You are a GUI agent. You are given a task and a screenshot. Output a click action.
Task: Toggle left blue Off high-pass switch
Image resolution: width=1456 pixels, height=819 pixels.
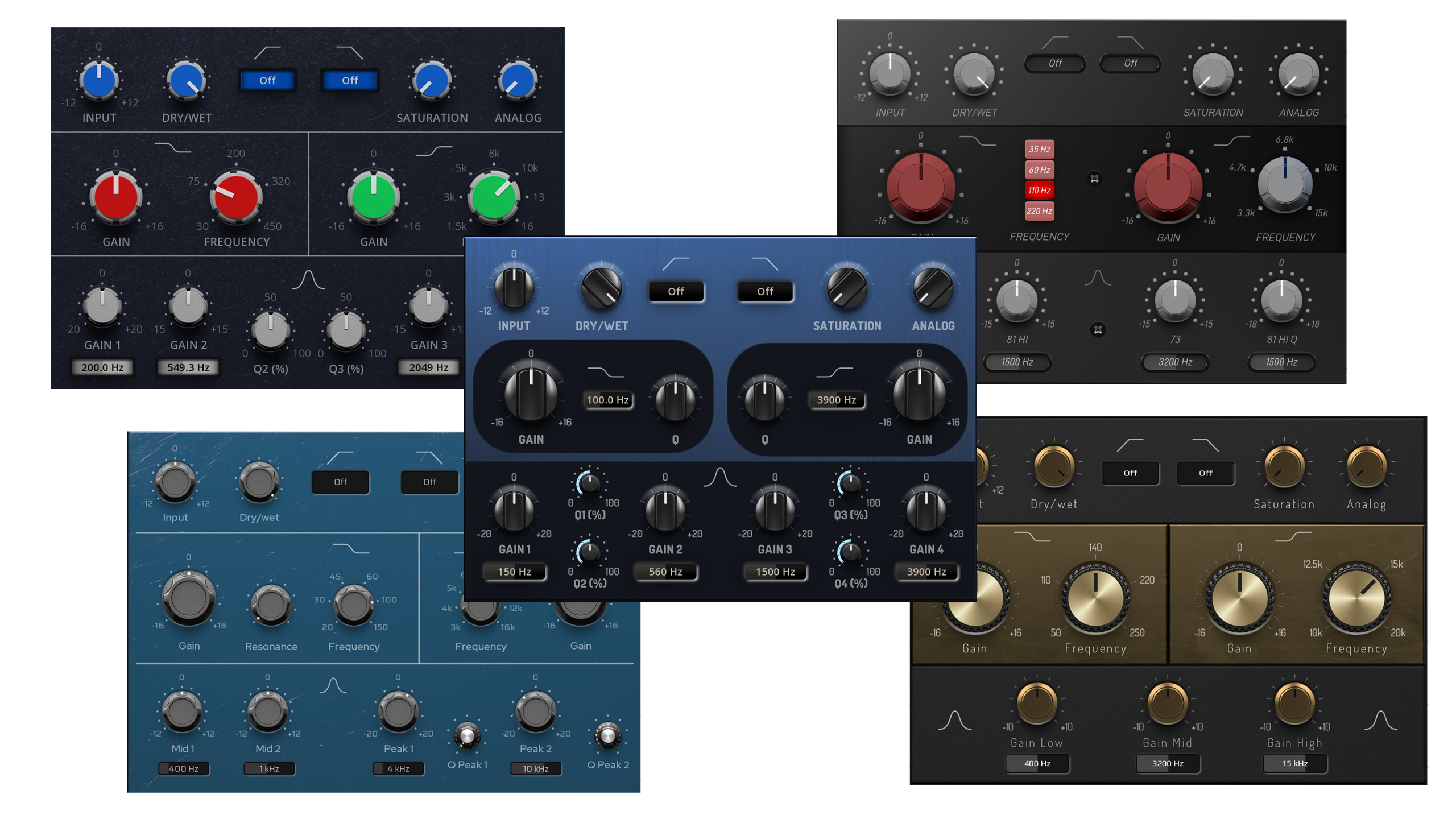(x=267, y=80)
